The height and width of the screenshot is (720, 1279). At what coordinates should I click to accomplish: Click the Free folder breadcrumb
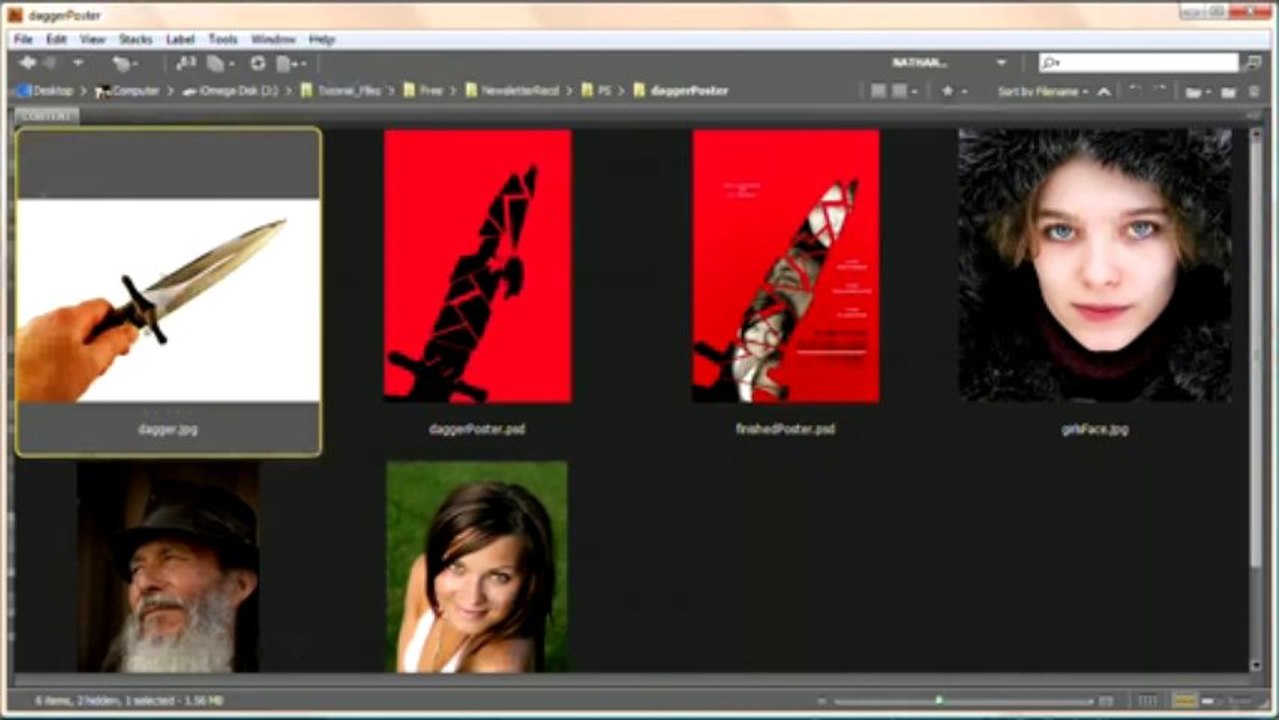(x=423, y=90)
